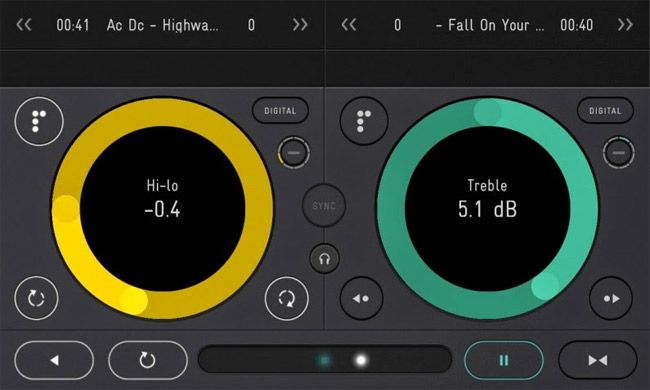Screen dimensions: 650x390
Task: Click the right deck gain knob
Action: coord(618,153)
